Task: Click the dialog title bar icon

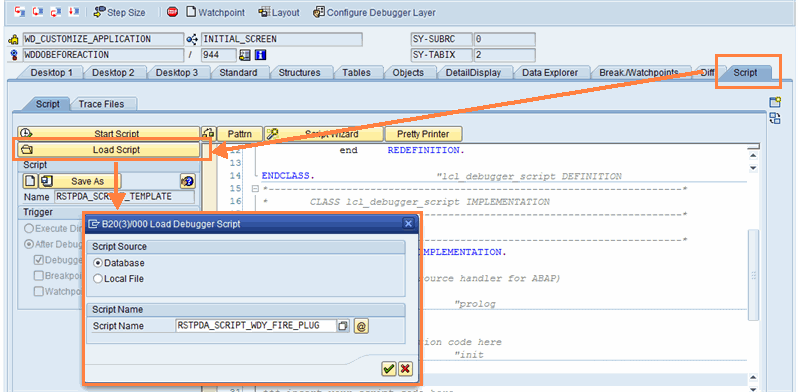Action: (93, 223)
